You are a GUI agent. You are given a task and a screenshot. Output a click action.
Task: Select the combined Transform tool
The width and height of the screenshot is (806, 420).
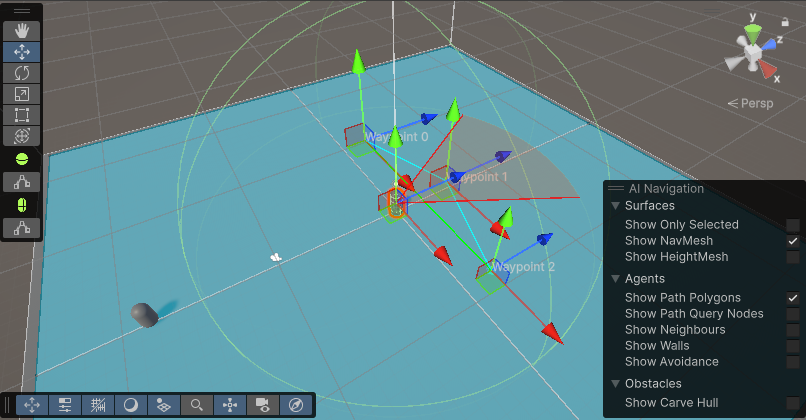[x=22, y=136]
